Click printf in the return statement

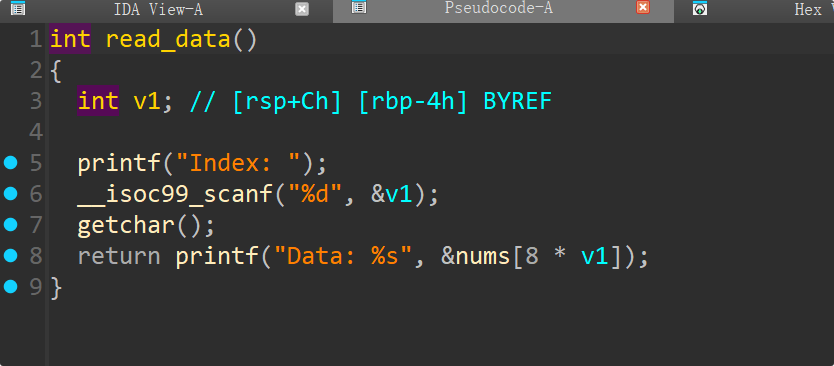point(217,257)
